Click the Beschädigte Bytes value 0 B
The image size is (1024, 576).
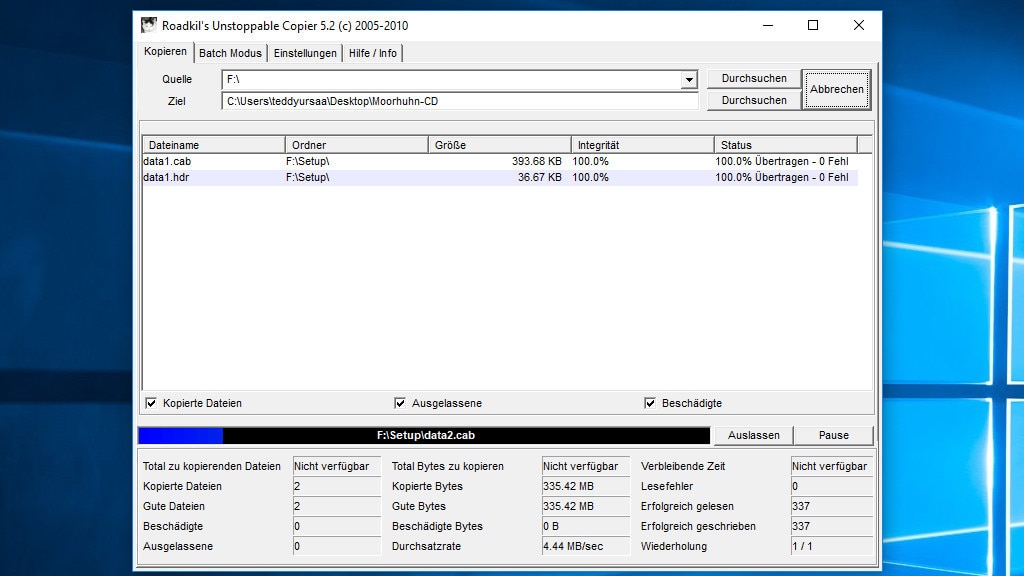point(585,526)
